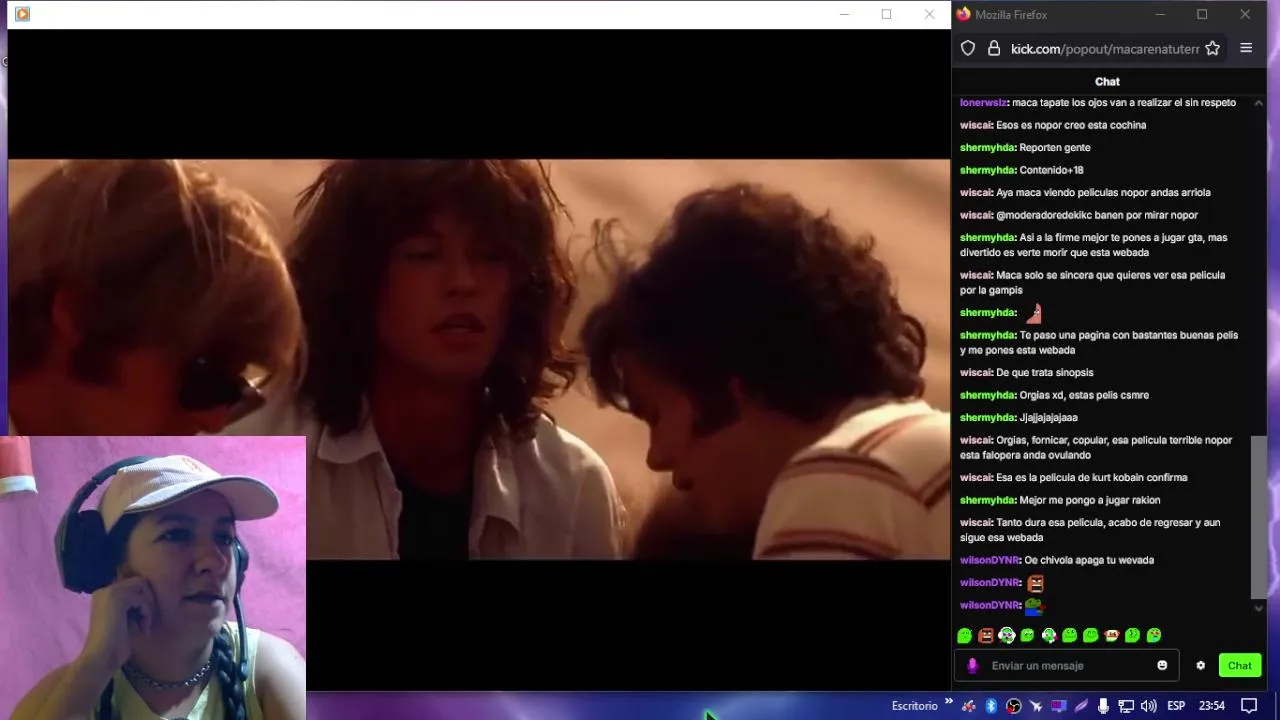Insert the brown angry face quick emote
Screen dimensions: 1280x720
(986, 635)
